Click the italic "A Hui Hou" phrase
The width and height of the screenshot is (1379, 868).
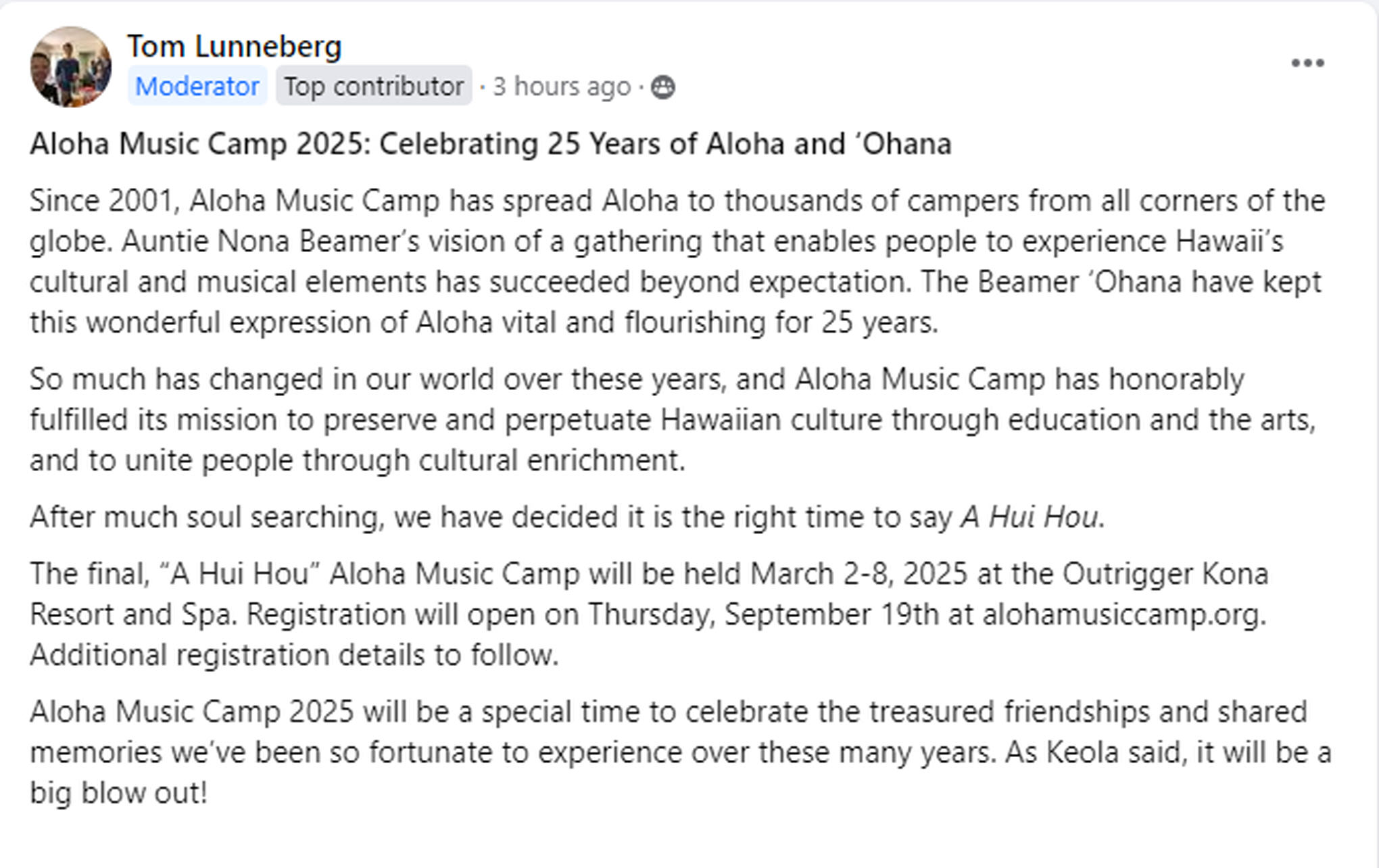click(1030, 517)
